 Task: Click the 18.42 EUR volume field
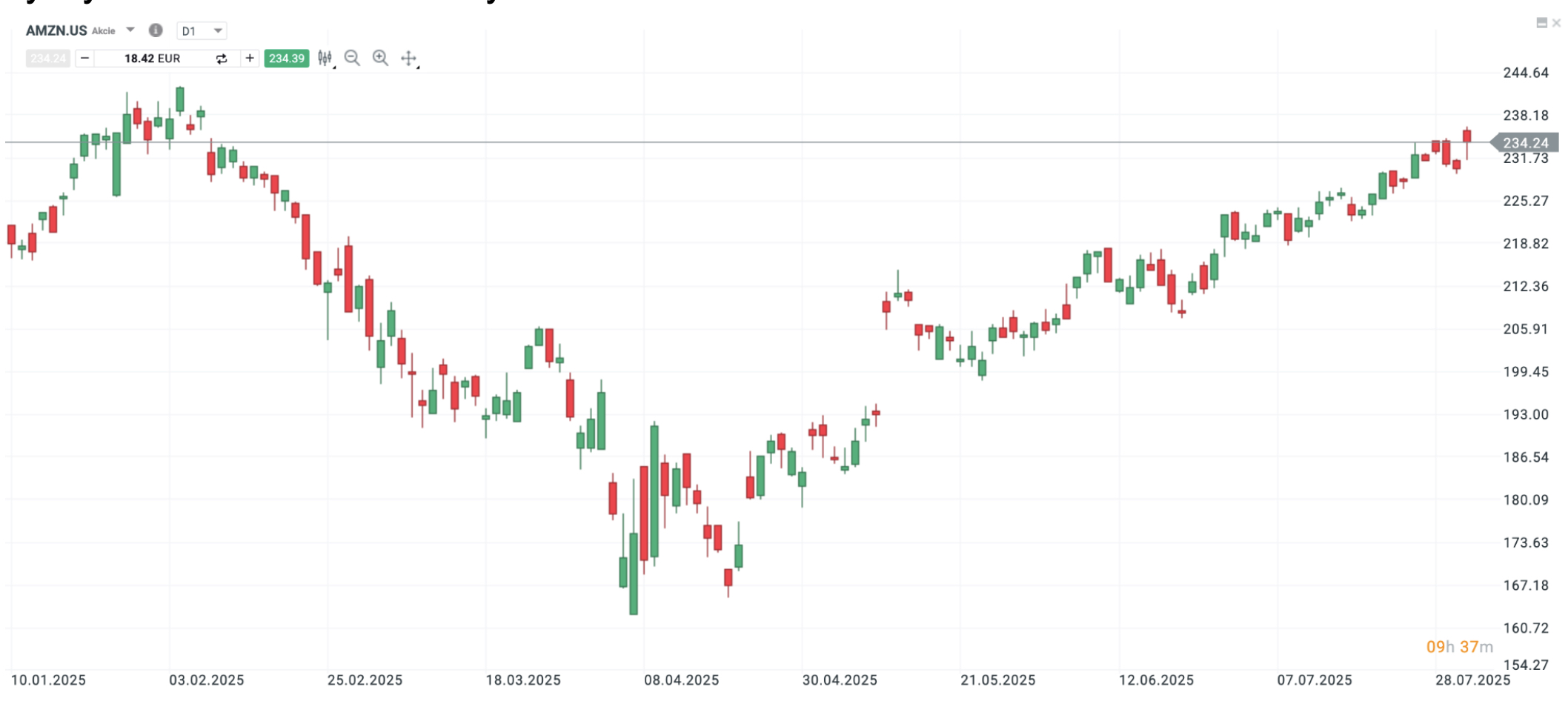[x=152, y=59]
